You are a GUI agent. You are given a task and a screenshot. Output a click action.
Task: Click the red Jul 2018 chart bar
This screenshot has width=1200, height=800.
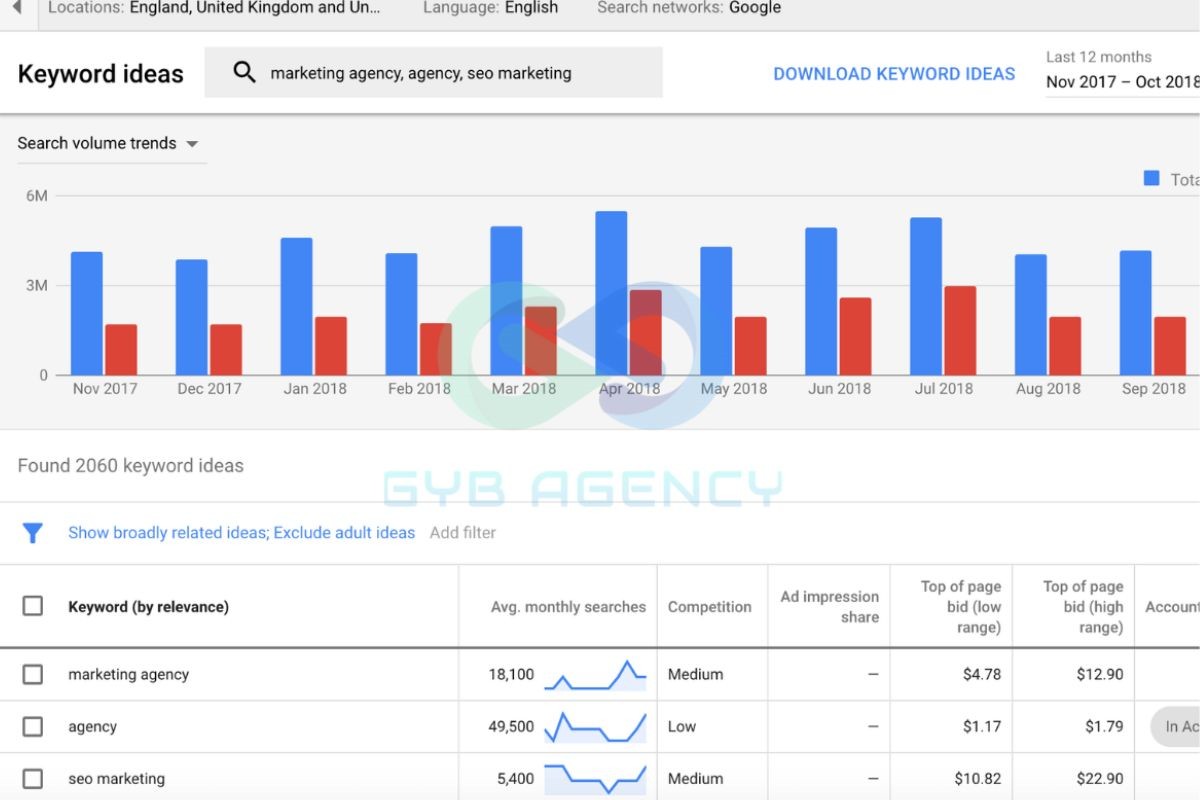(960, 331)
